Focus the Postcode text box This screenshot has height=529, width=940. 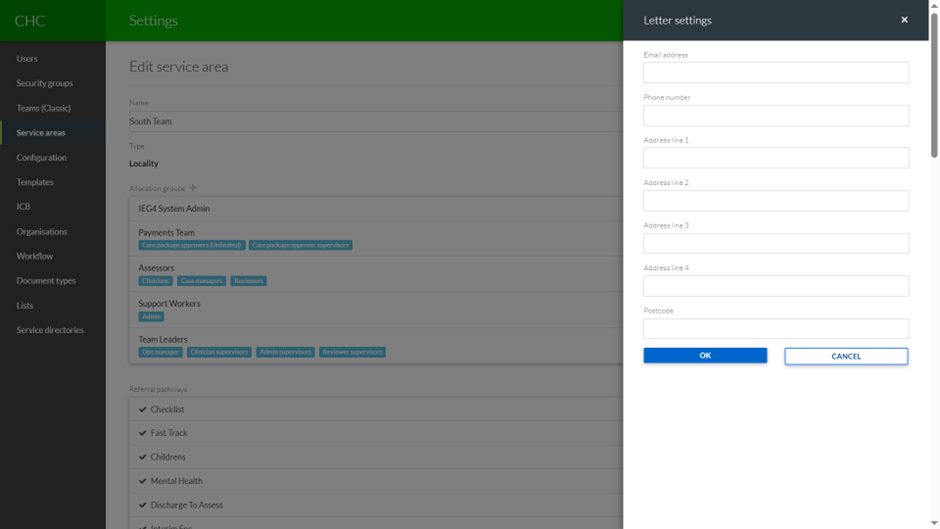pyautogui.click(x=776, y=329)
